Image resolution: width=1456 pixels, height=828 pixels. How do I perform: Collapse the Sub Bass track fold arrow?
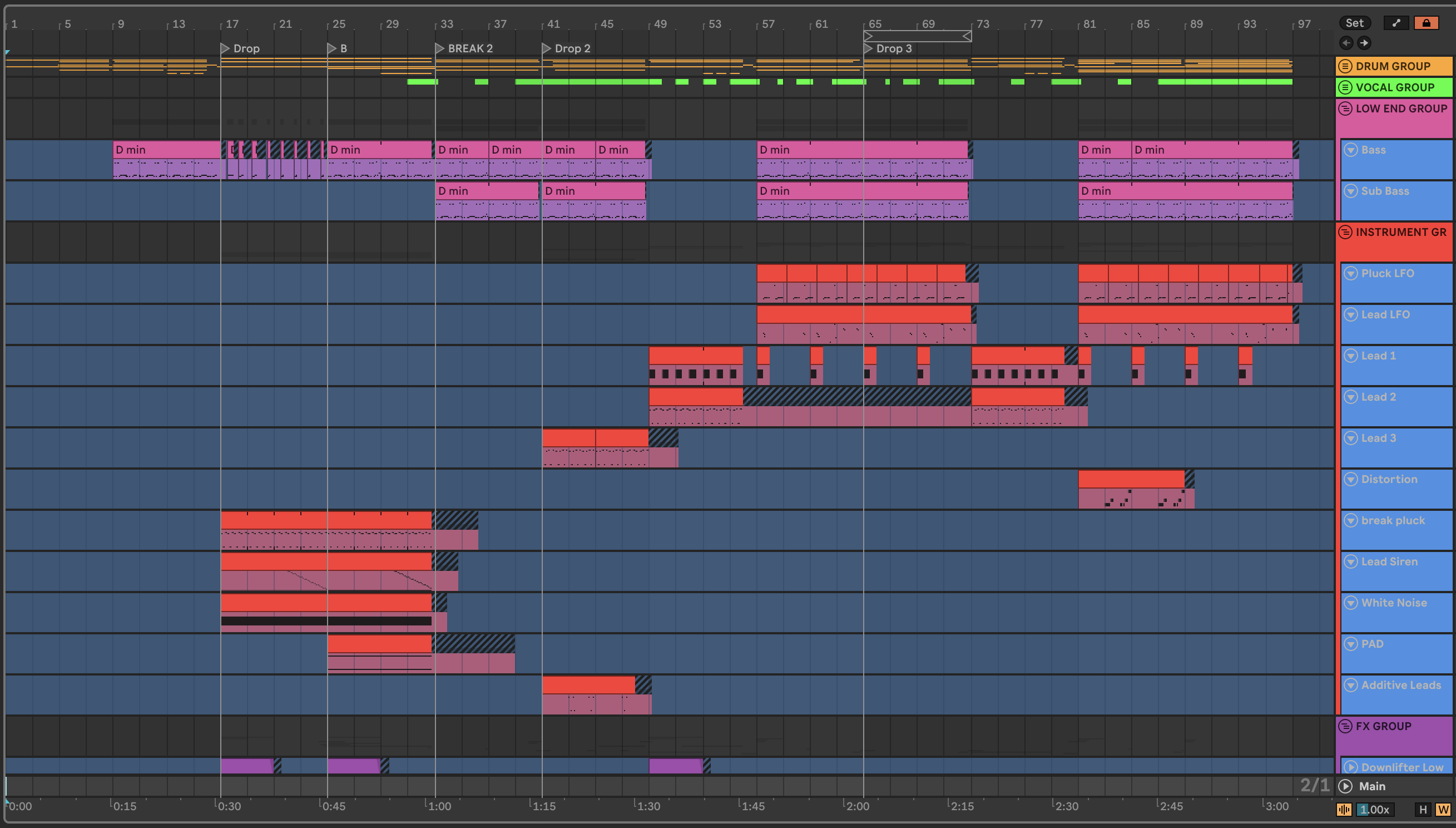(x=1351, y=190)
